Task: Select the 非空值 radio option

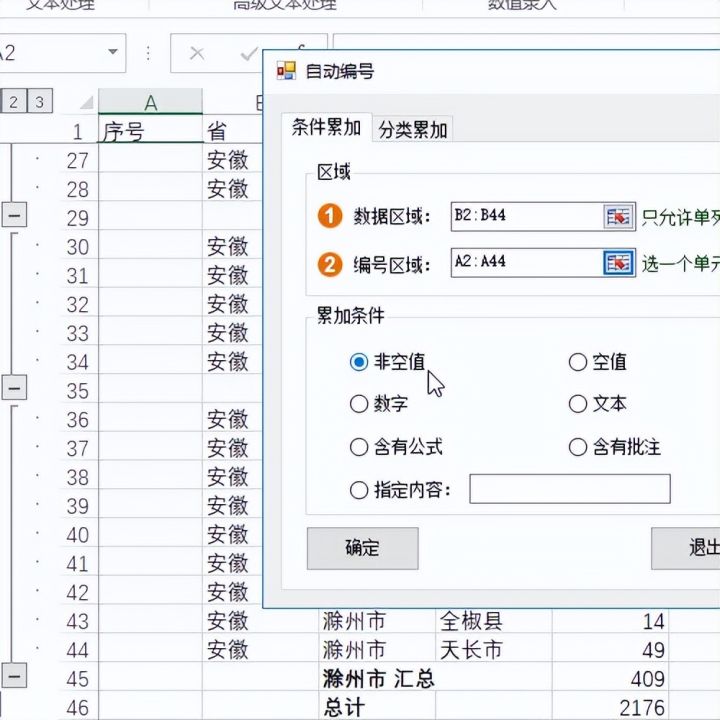Action: [x=359, y=362]
